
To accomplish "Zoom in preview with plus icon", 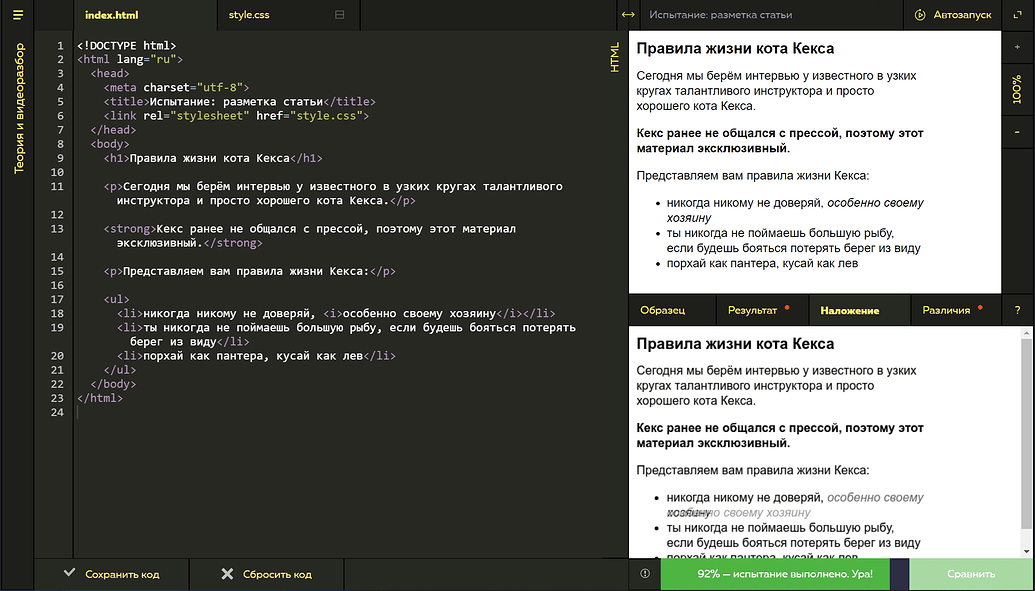I will [1017, 47].
